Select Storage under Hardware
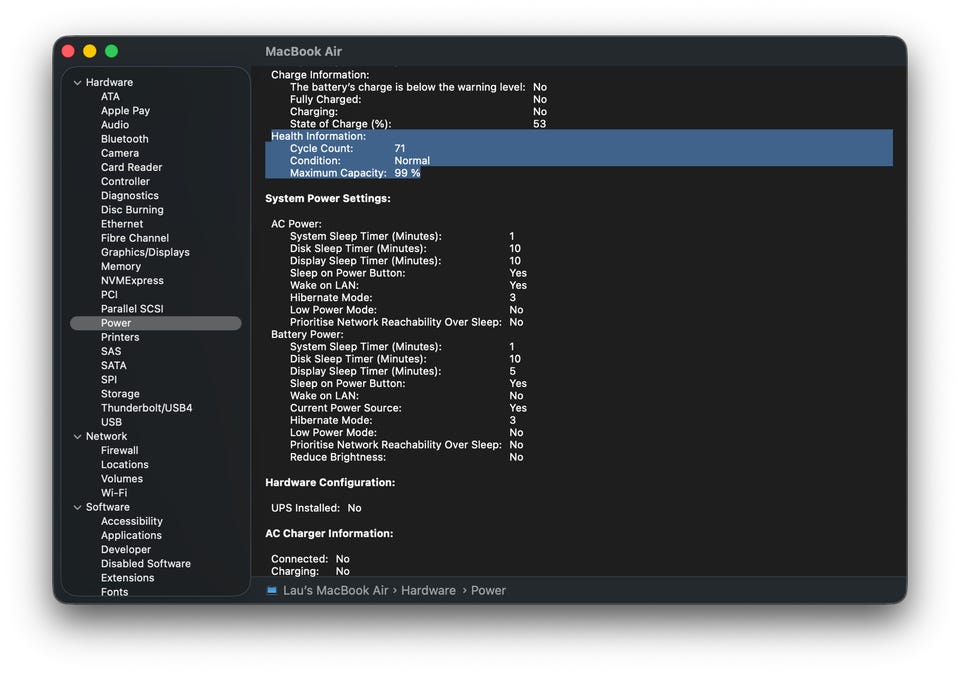This screenshot has height=674, width=960. point(120,394)
